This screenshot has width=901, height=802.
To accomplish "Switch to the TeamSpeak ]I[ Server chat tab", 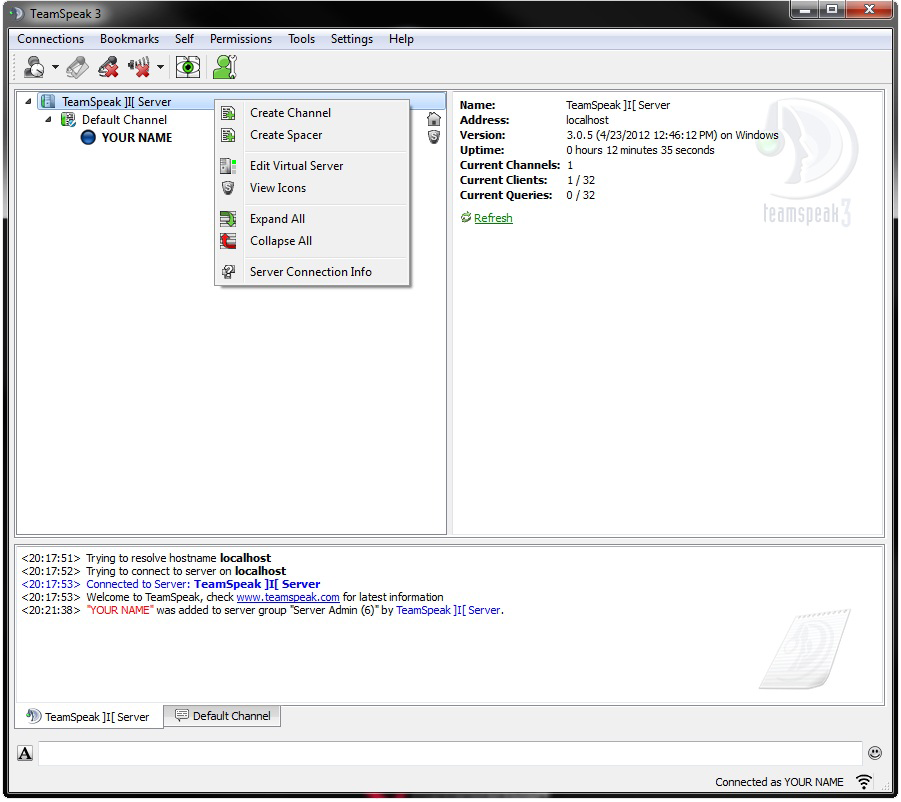I will (x=88, y=717).
